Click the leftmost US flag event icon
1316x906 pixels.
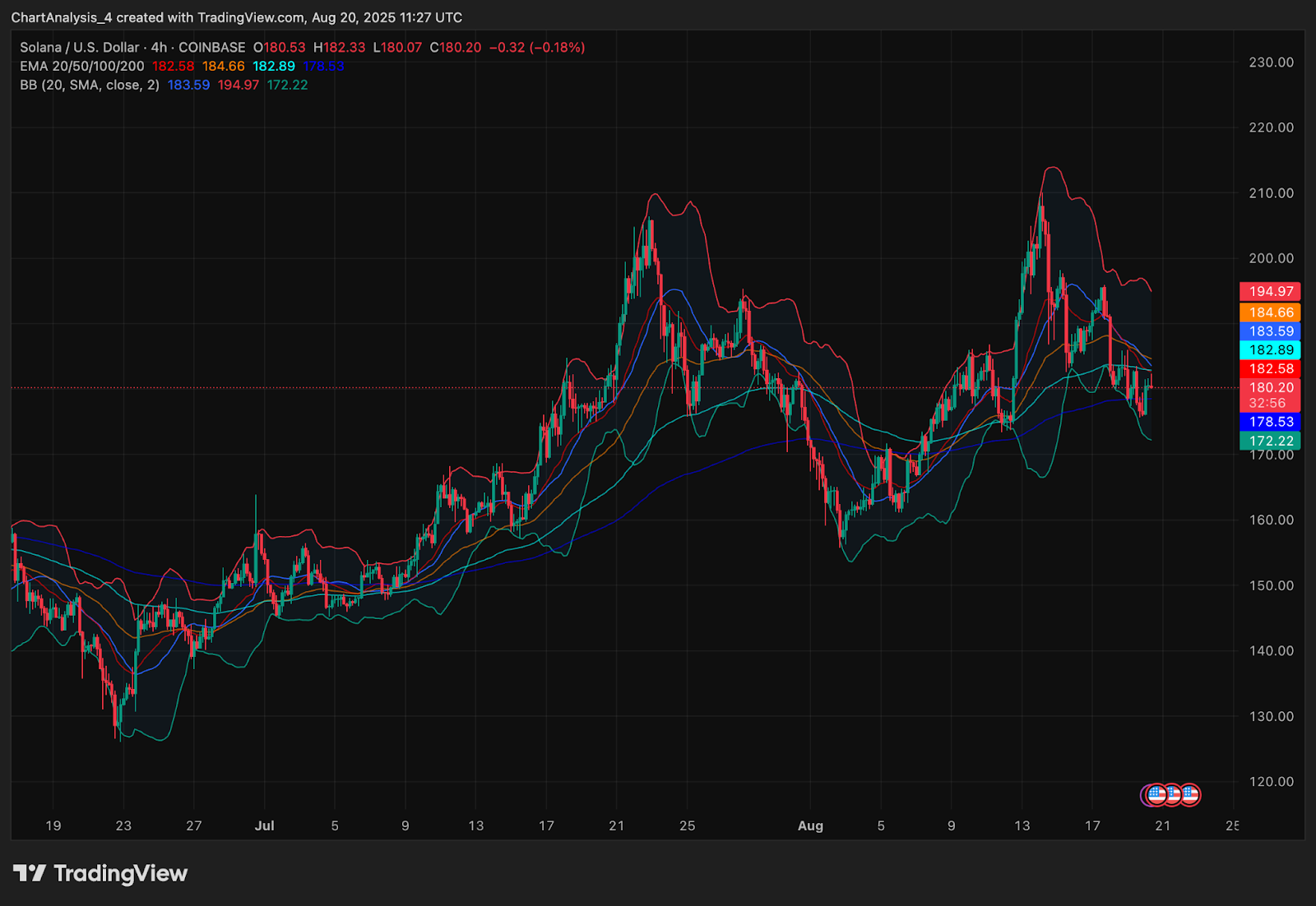(x=1156, y=795)
